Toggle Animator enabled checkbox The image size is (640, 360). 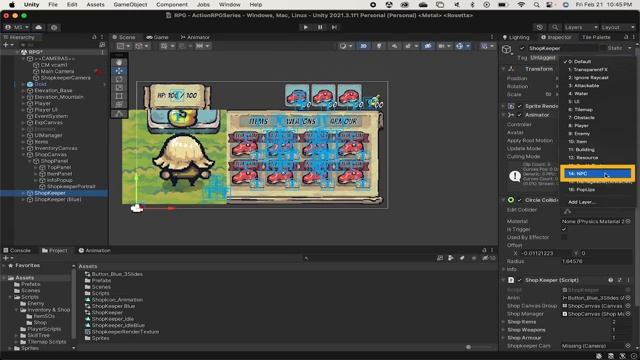click(520, 115)
